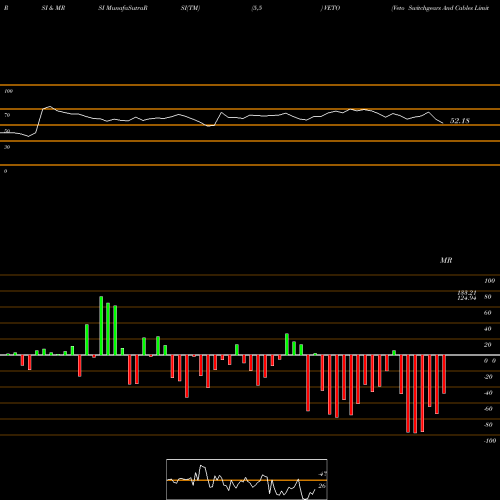Click the value 26 in the mini chart
The image size is (500, 500).
pos(322,486)
